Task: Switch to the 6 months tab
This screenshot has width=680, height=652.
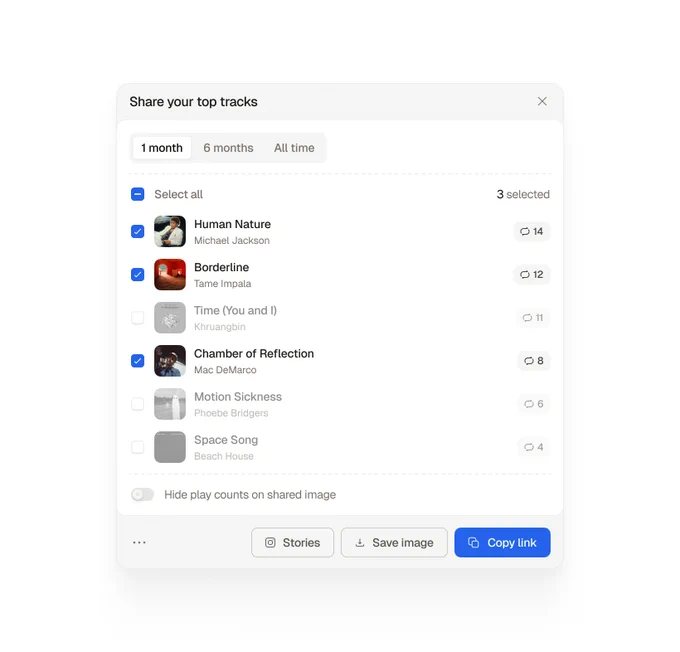Action: tap(228, 148)
